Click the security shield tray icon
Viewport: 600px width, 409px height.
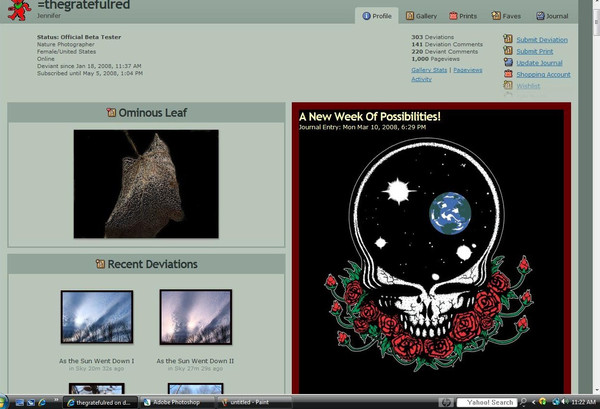[x=542, y=402]
